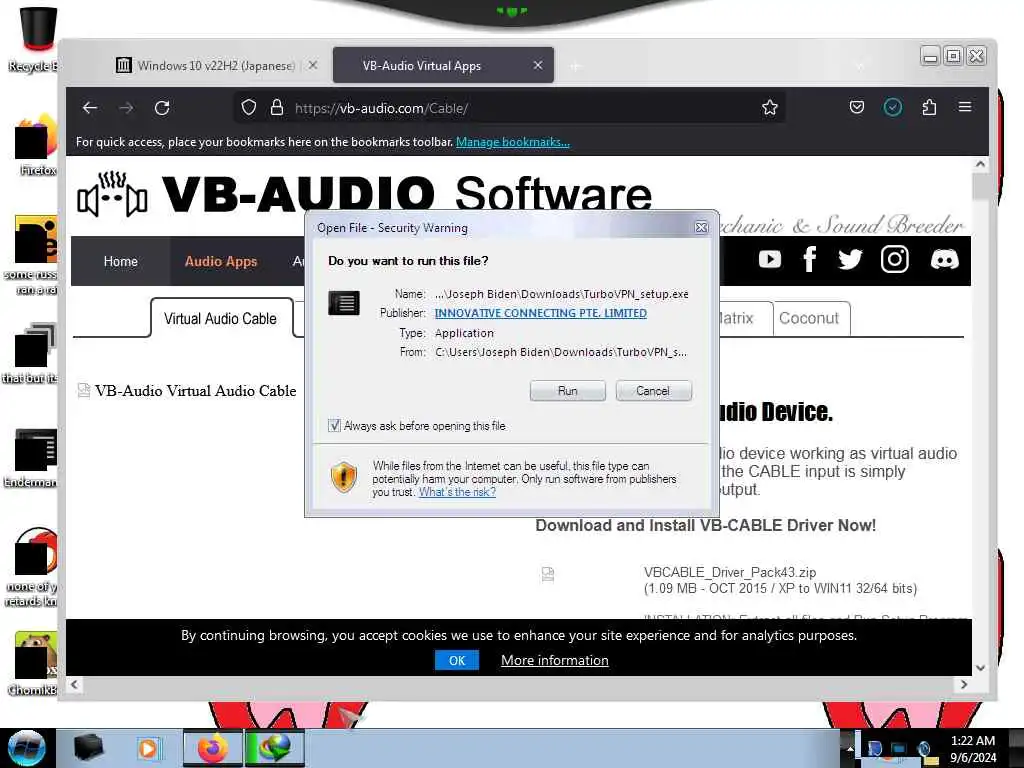Click the vertical scrollbar up arrow
The height and width of the screenshot is (768, 1024).
[980, 165]
